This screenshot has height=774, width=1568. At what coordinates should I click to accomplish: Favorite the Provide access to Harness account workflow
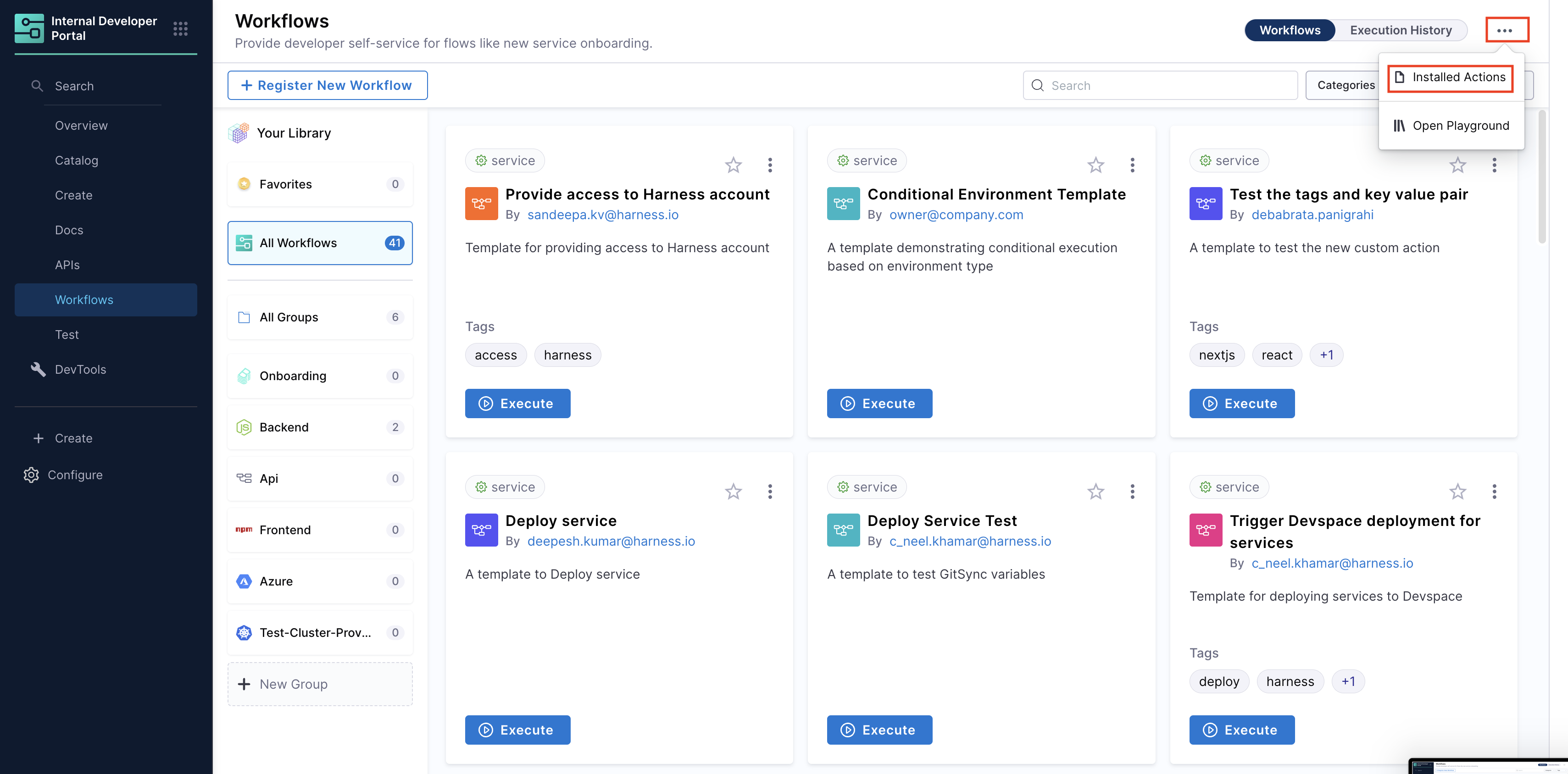[733, 165]
